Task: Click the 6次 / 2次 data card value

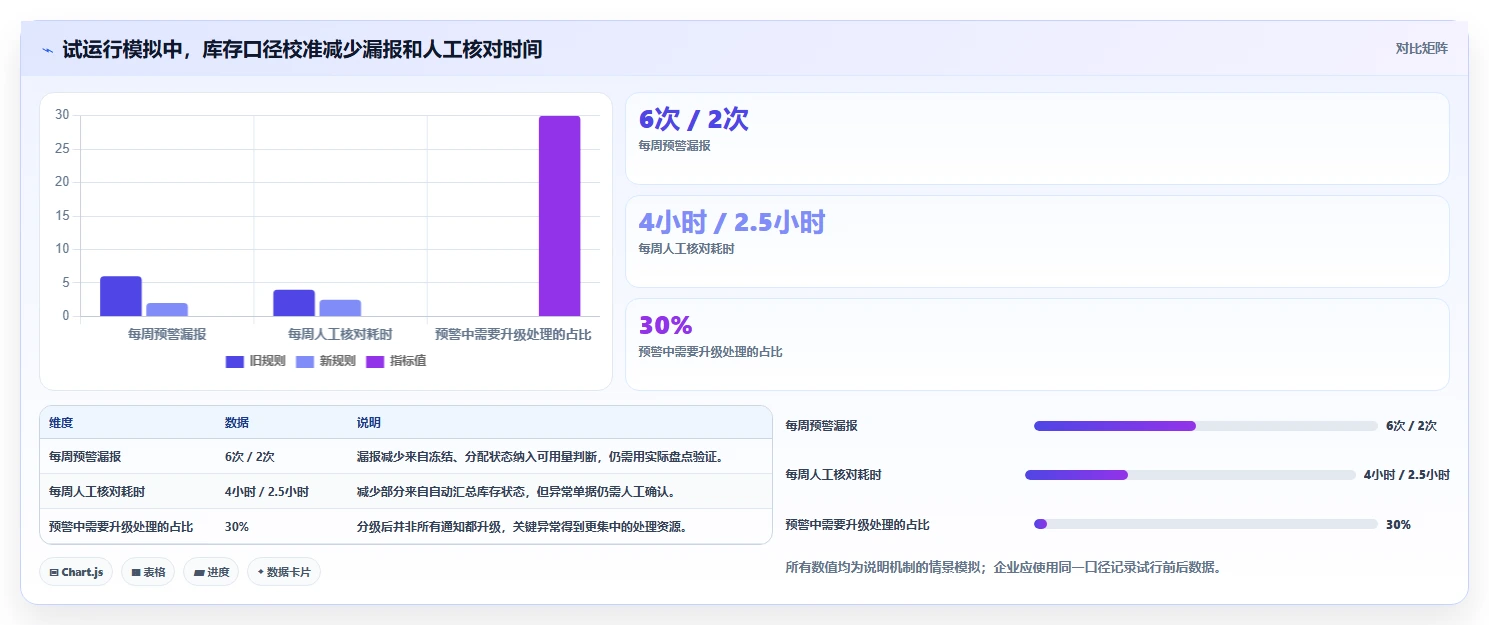Action: [694, 119]
